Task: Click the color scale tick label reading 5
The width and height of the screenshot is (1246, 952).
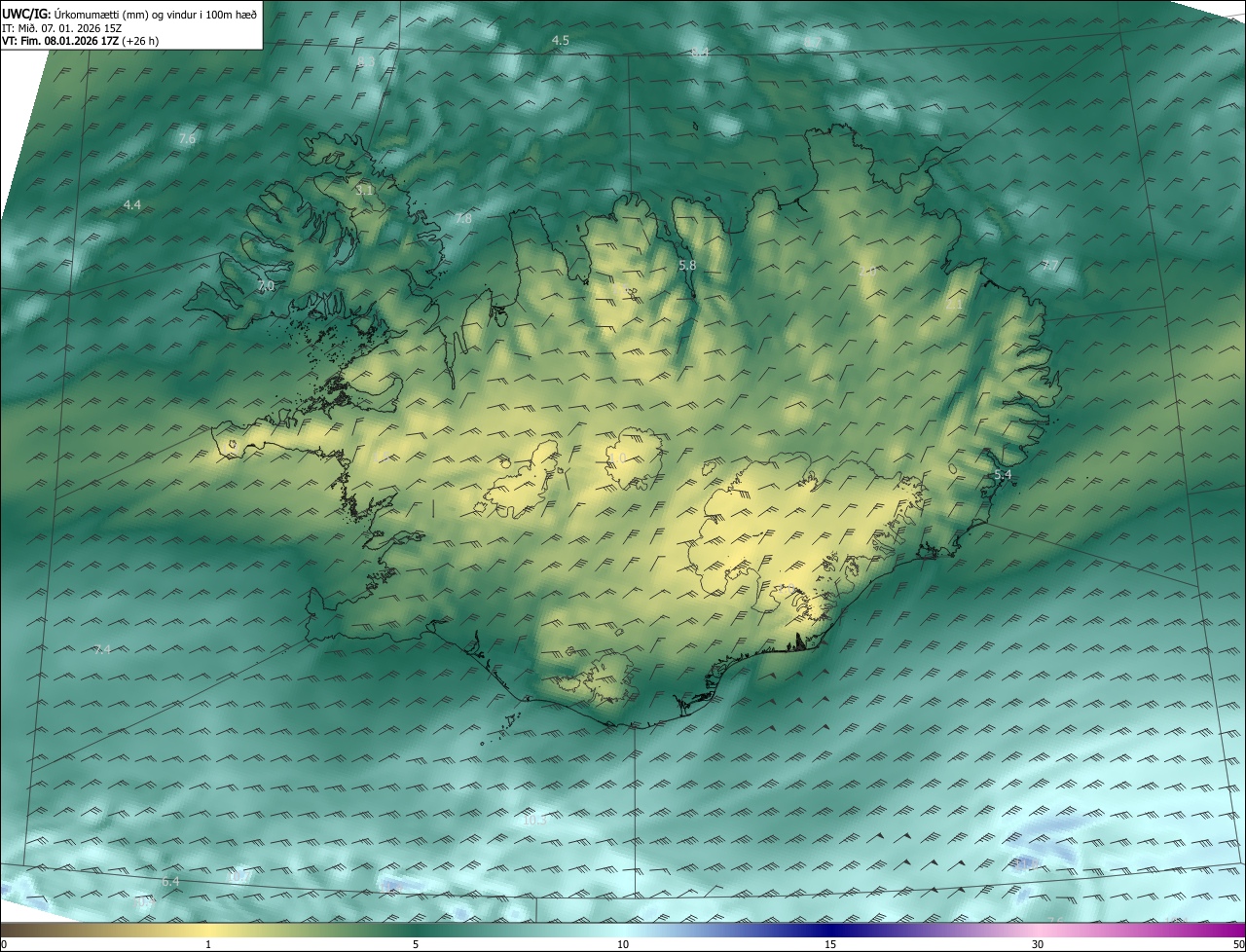Action: [416, 944]
